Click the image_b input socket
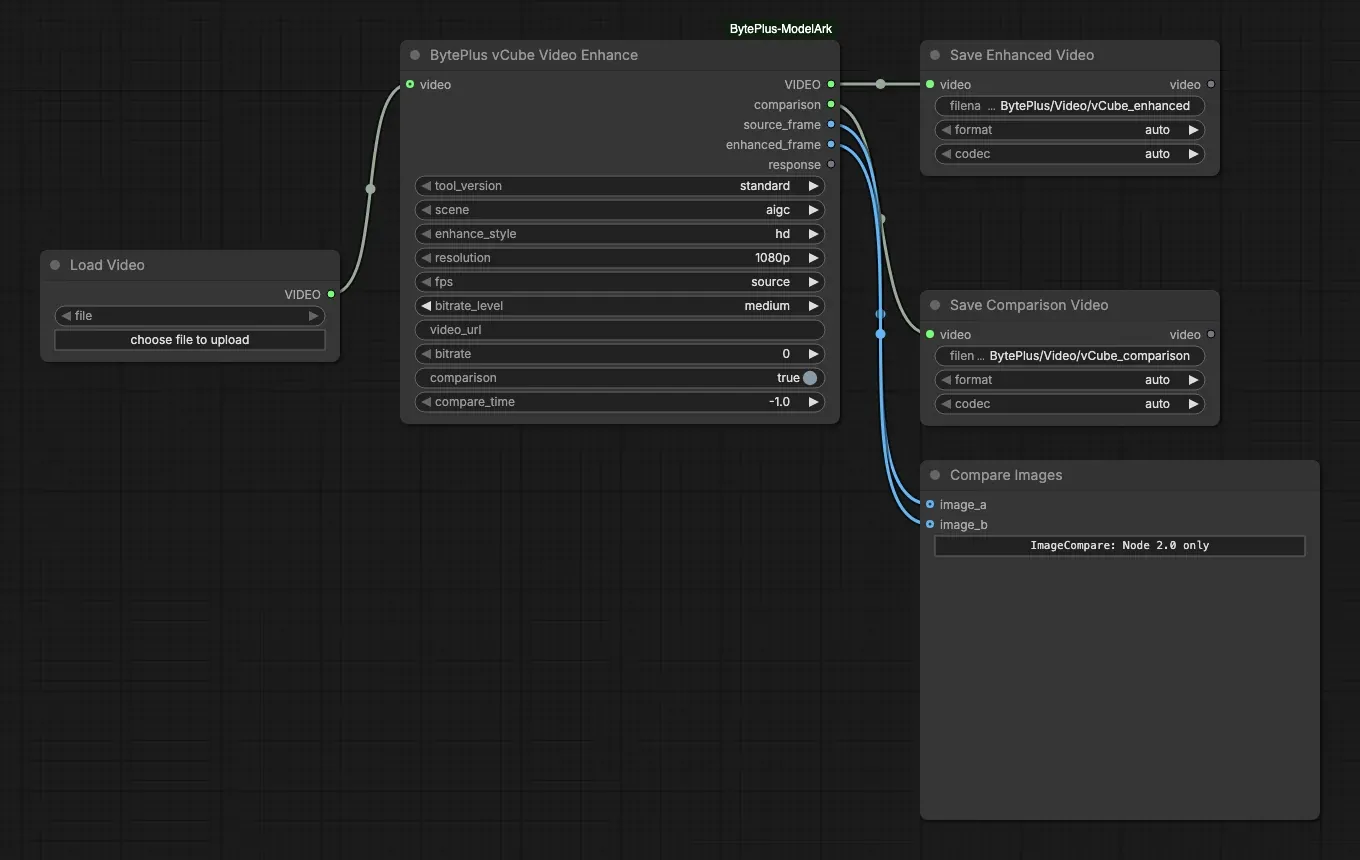Viewport: 1360px width, 860px height. pyautogui.click(x=930, y=524)
